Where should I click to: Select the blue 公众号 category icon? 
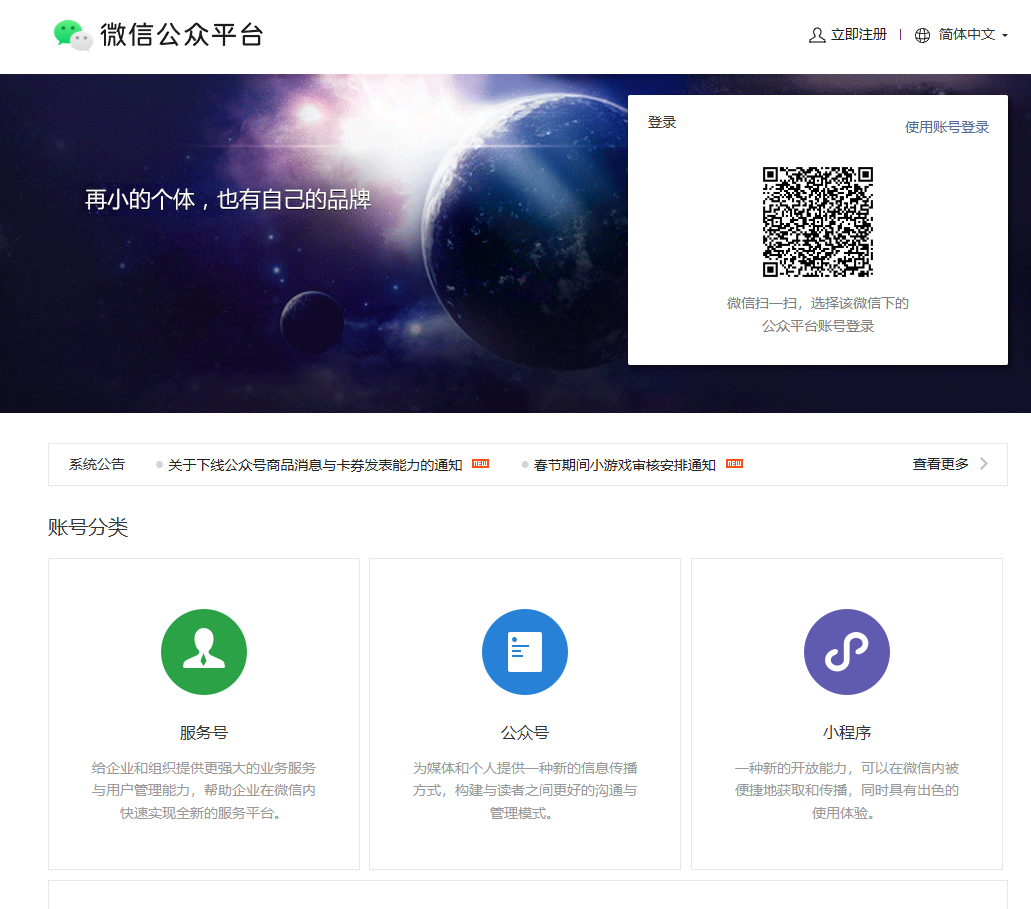(525, 652)
